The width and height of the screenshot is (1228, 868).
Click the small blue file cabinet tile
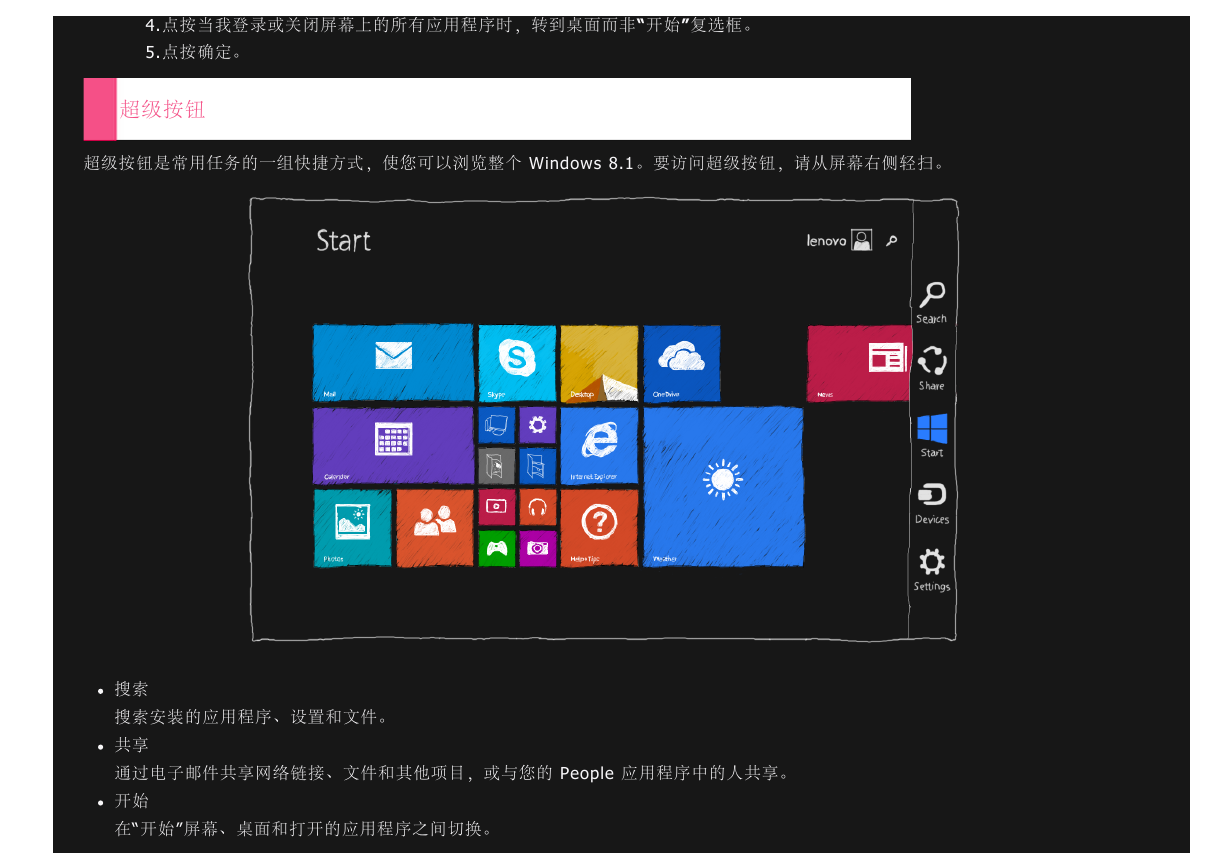point(537,466)
